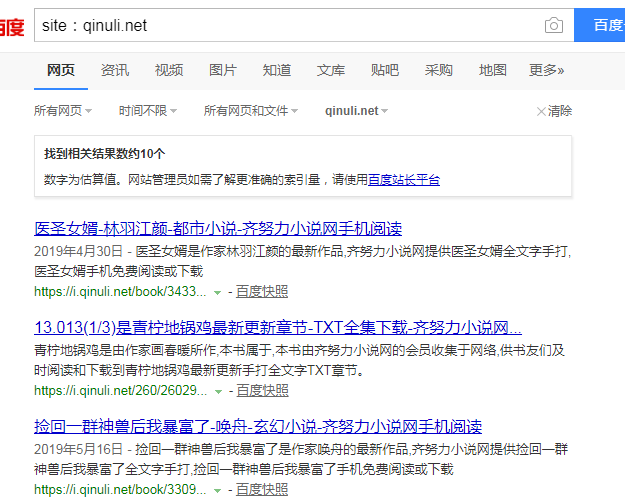Click the date 2019年4月30日
This screenshot has height=502, width=625.
point(79,251)
